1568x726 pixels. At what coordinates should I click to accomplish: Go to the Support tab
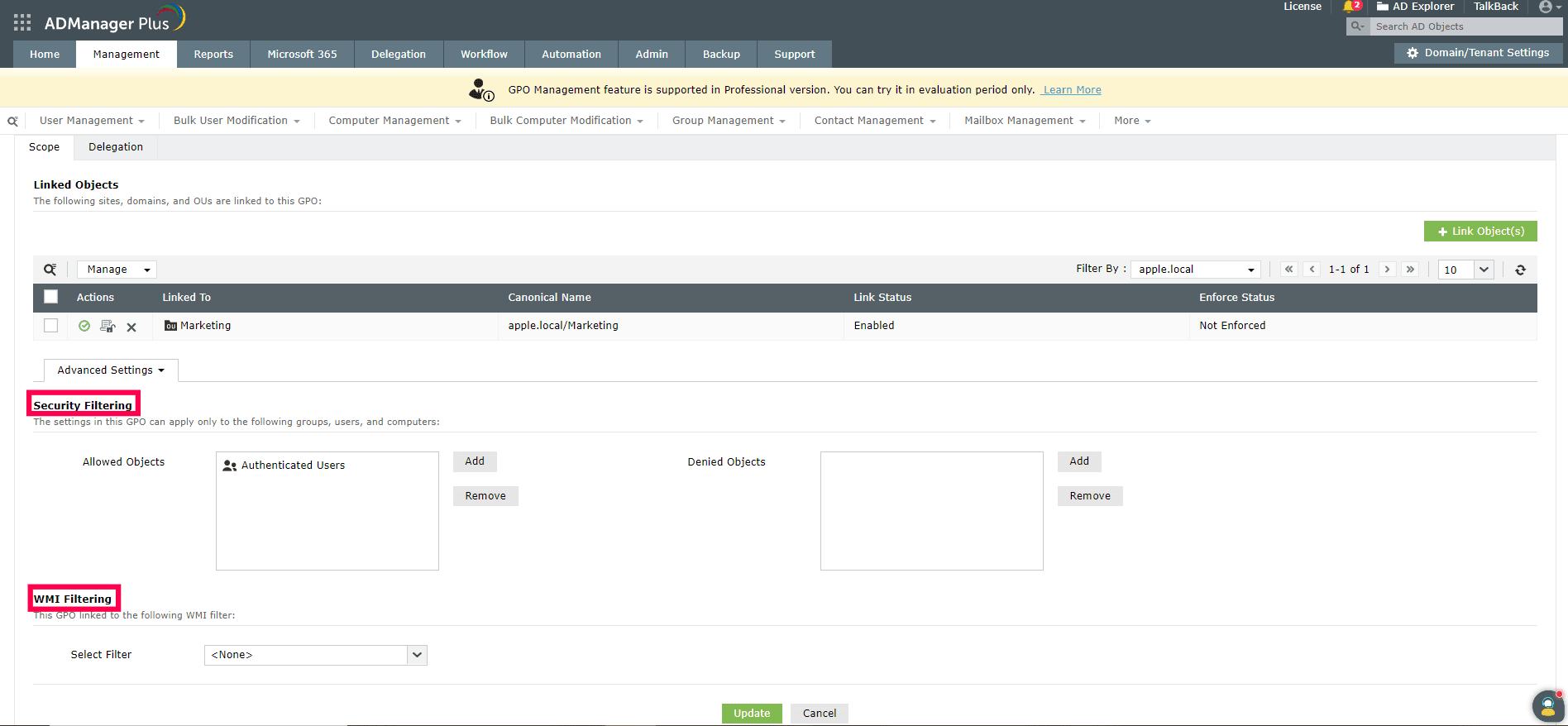click(x=795, y=55)
